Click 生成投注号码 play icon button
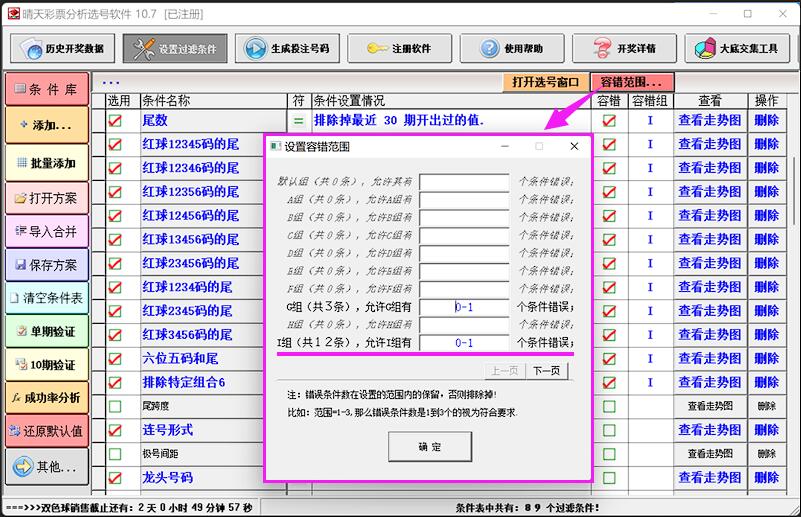 click(x=288, y=48)
